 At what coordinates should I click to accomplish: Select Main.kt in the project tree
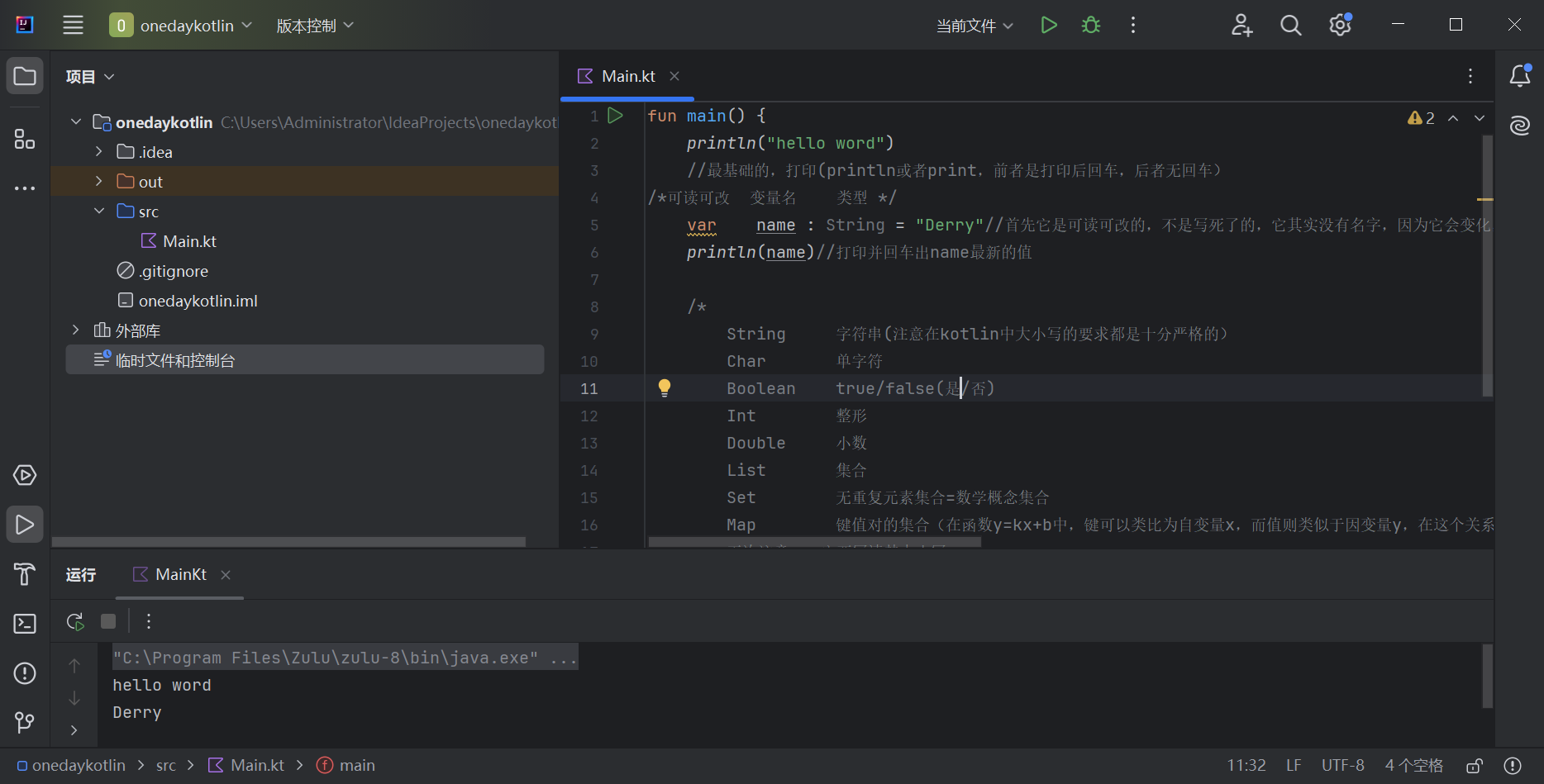179,241
